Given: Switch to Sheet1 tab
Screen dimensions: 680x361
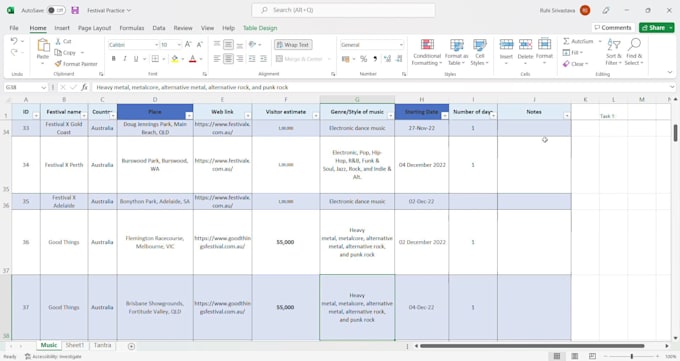Looking at the screenshot, I should pyautogui.click(x=75, y=345).
